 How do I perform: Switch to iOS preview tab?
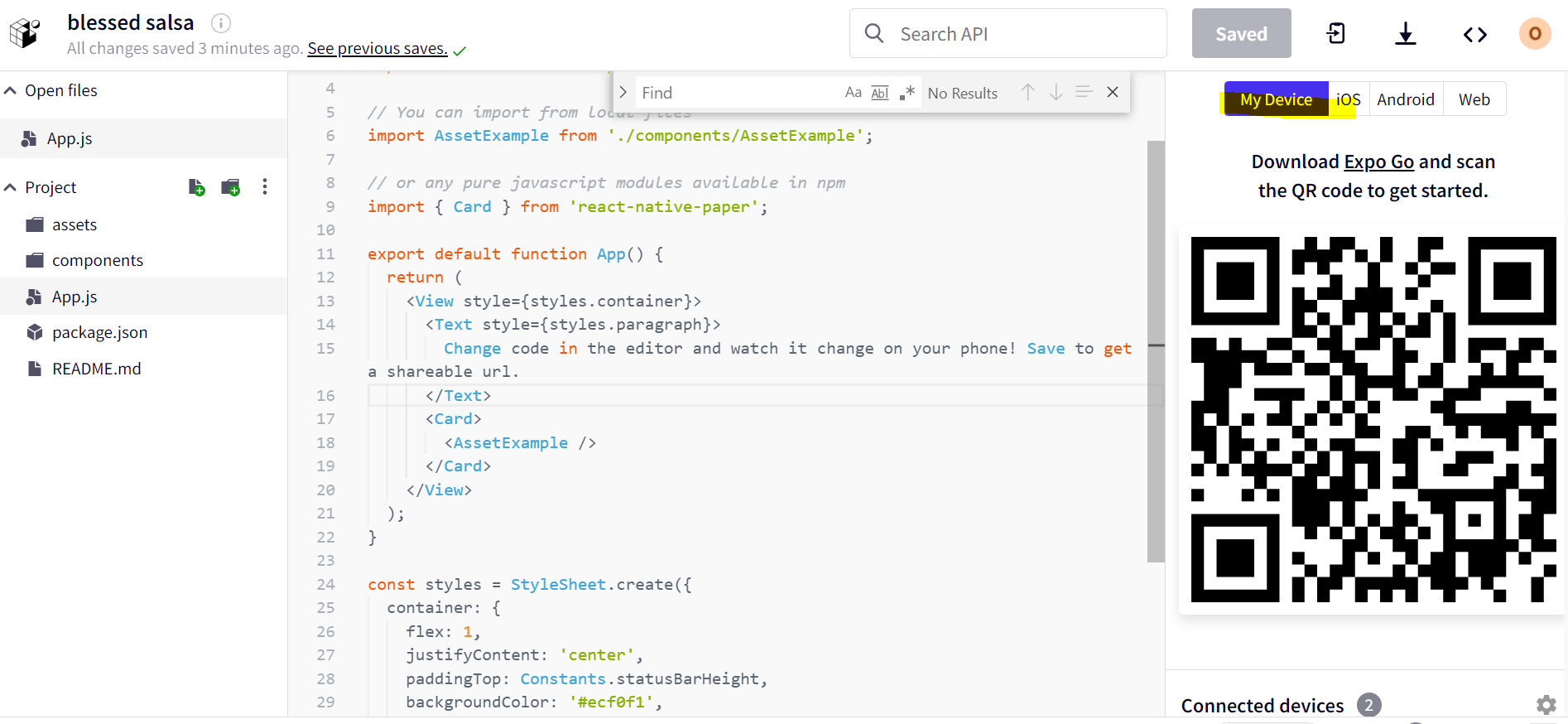tap(1349, 99)
